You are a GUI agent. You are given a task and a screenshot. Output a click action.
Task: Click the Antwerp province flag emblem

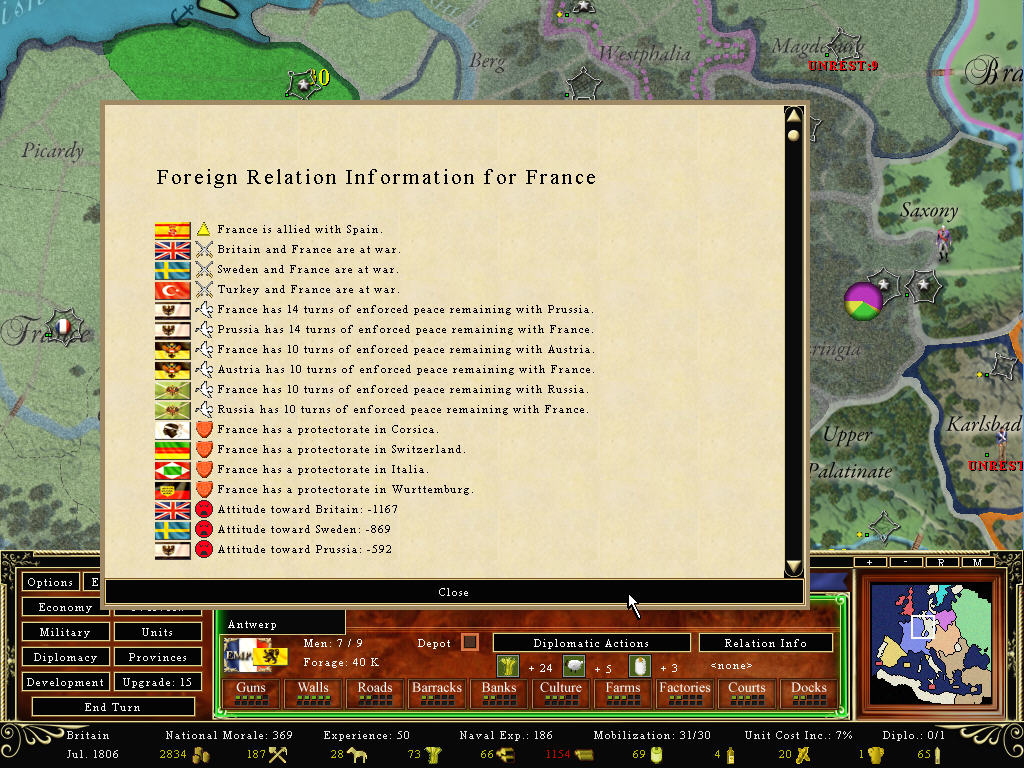[x=257, y=655]
